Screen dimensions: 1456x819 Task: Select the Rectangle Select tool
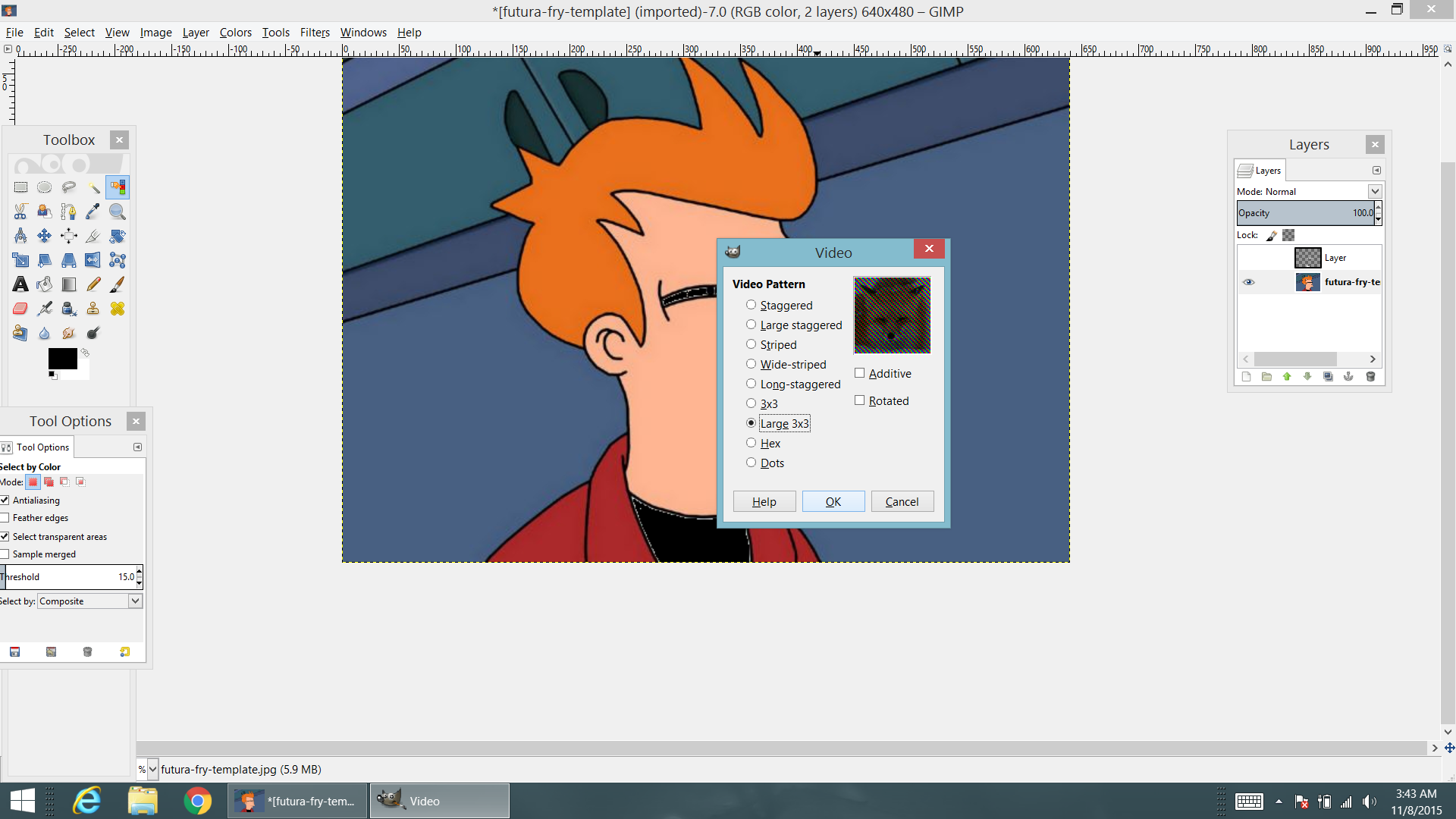point(20,187)
